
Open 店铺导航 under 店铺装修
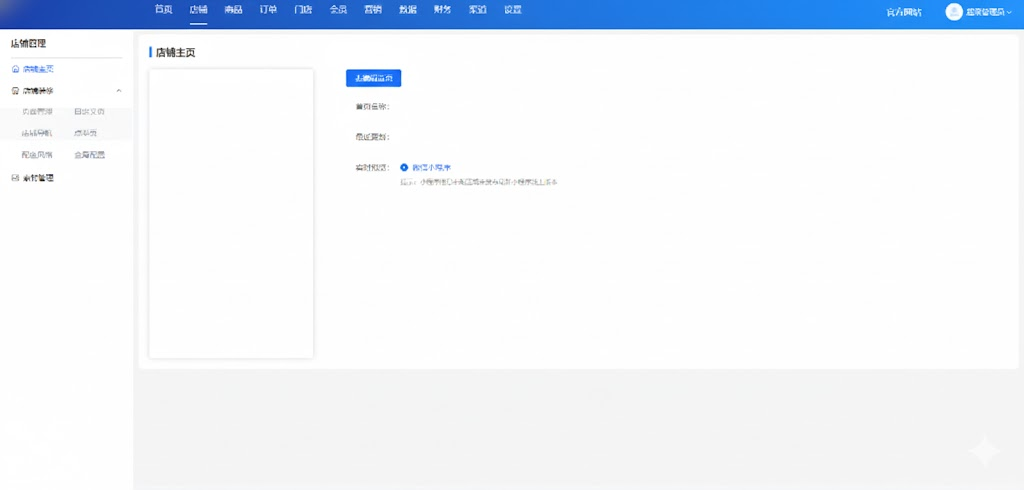pos(37,133)
